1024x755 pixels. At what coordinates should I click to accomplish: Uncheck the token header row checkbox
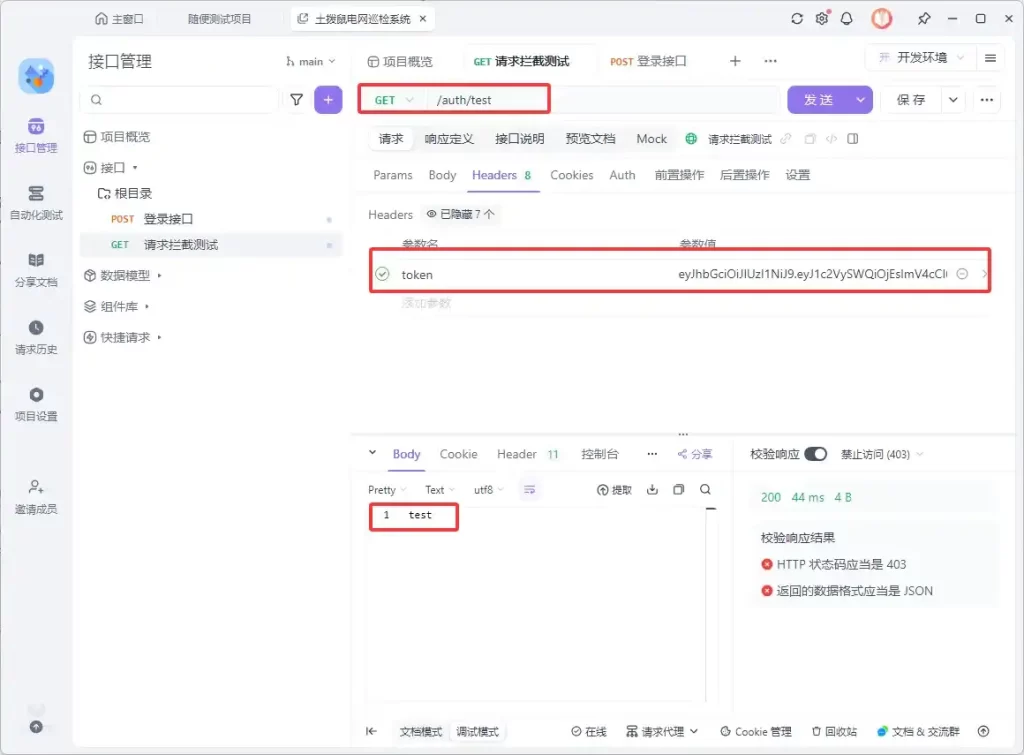pyautogui.click(x=382, y=274)
